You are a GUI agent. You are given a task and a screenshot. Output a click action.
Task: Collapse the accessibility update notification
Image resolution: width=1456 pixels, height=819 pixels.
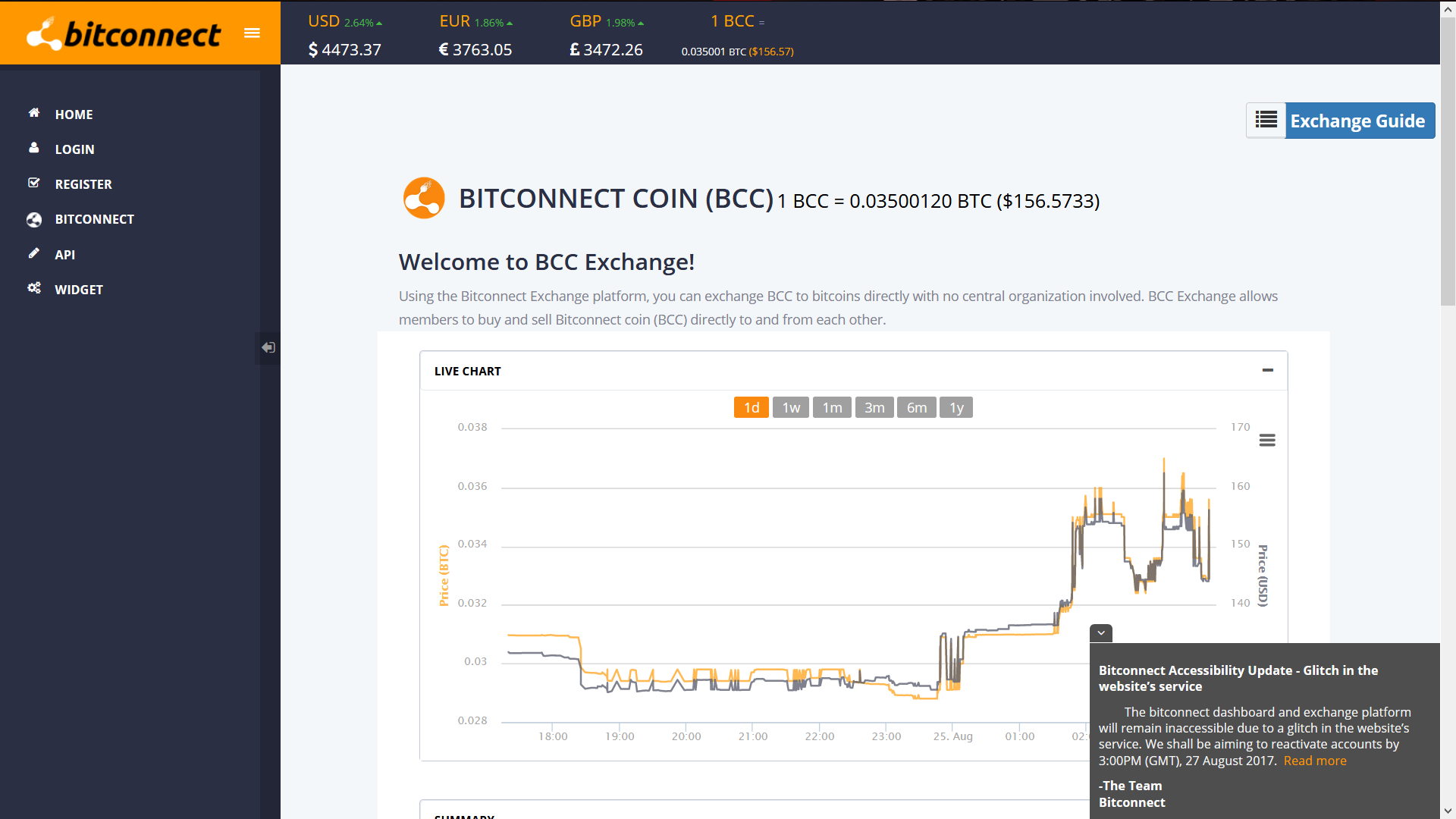pos(1101,633)
